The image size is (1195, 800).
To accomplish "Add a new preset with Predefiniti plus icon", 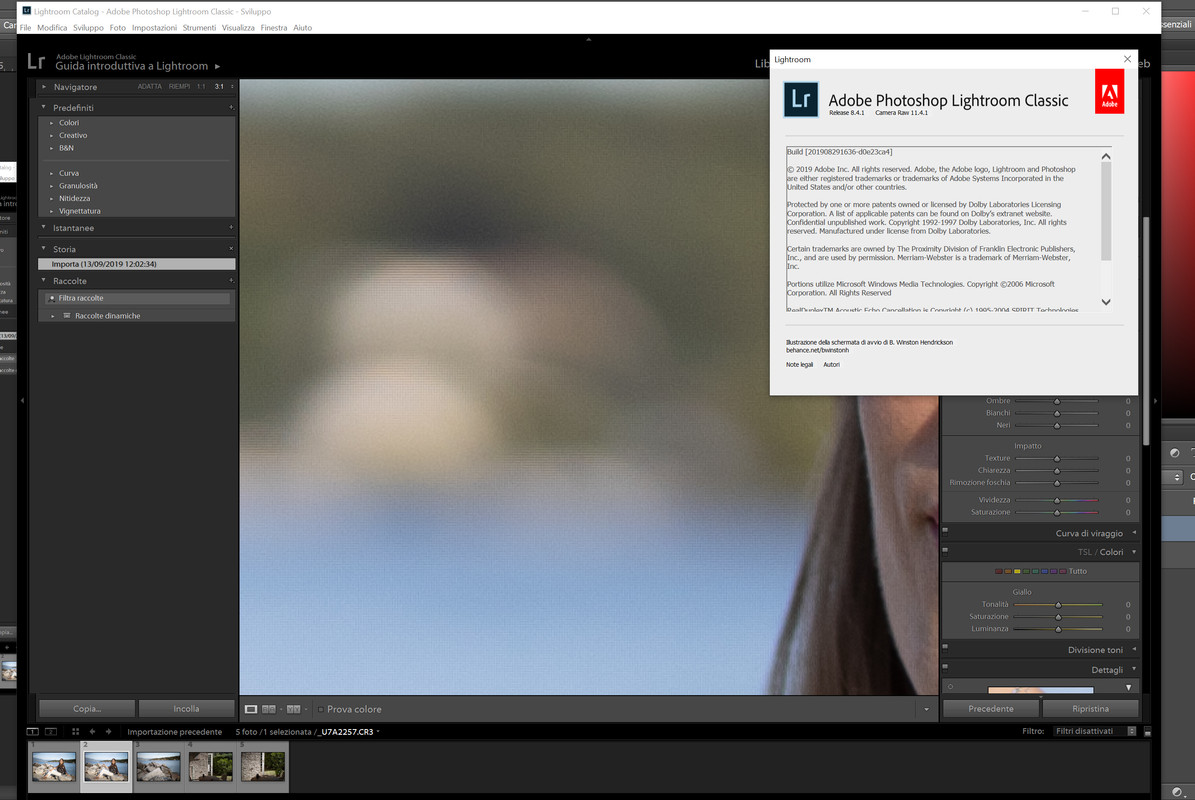I will [231, 107].
